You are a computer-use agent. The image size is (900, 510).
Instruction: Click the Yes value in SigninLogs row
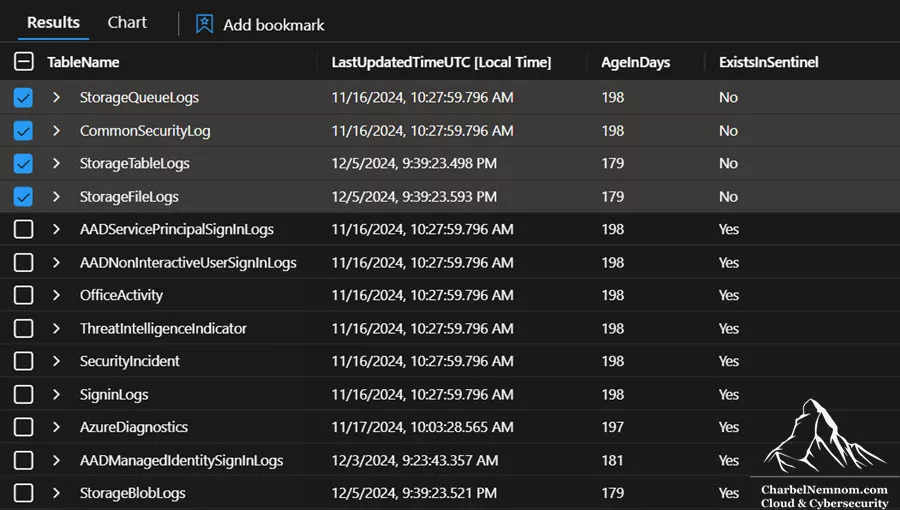pos(728,395)
